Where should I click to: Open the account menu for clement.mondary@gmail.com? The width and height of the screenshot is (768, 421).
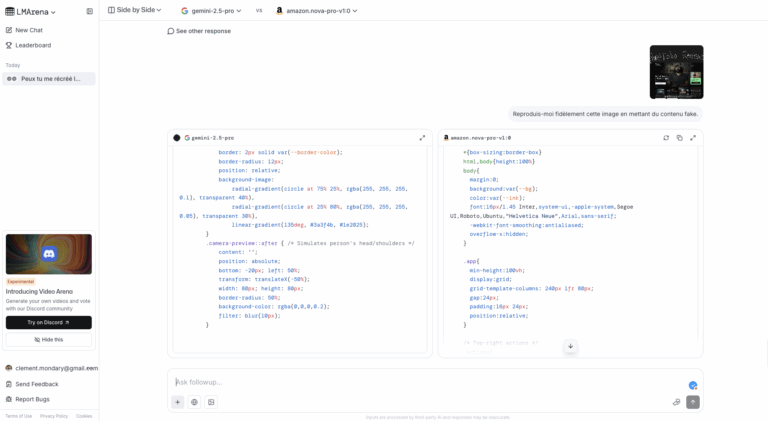[51, 368]
